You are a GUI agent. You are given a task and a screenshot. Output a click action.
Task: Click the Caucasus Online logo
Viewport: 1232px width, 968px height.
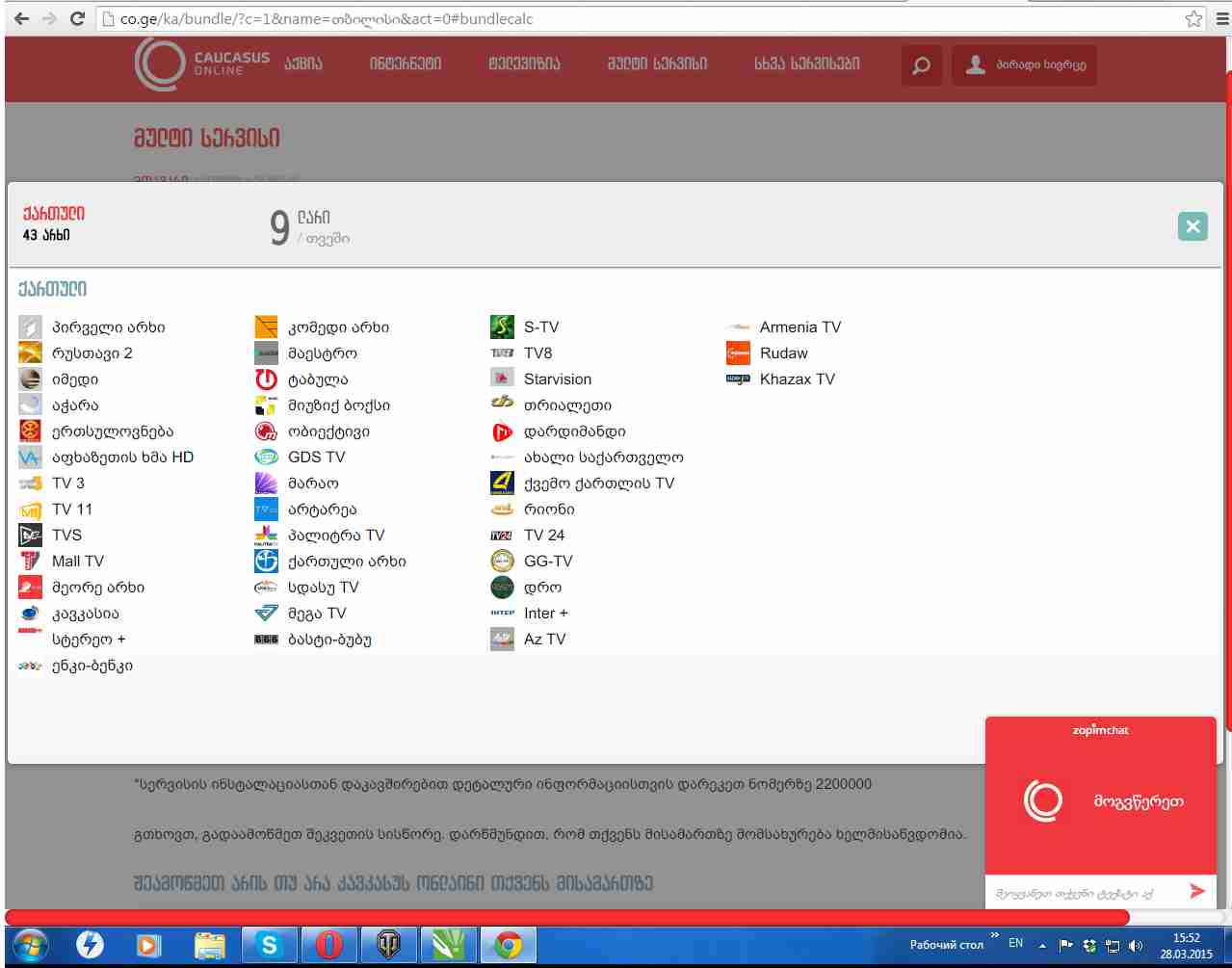[x=202, y=65]
